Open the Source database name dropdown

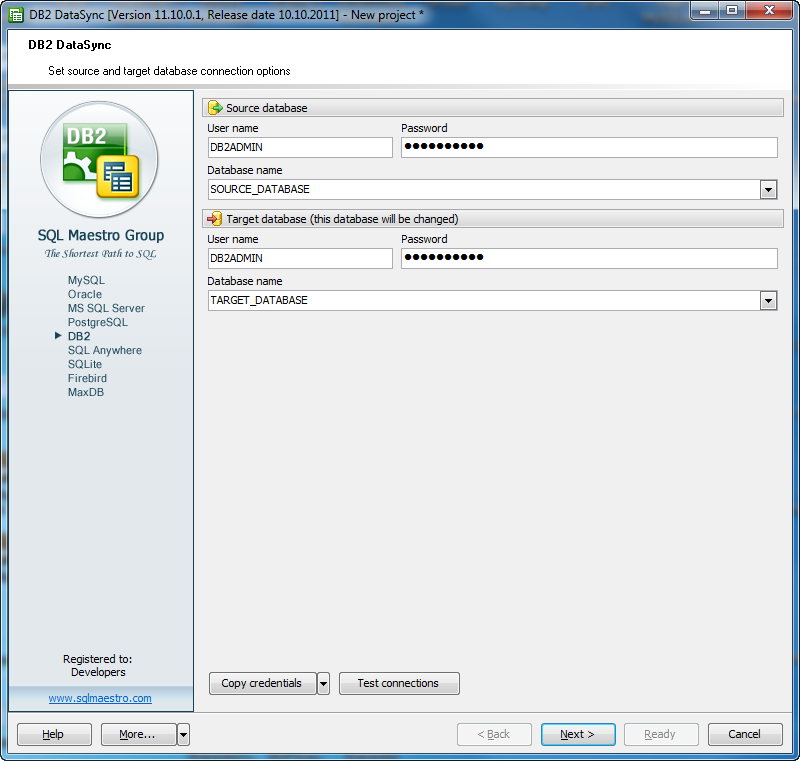pyautogui.click(x=769, y=189)
